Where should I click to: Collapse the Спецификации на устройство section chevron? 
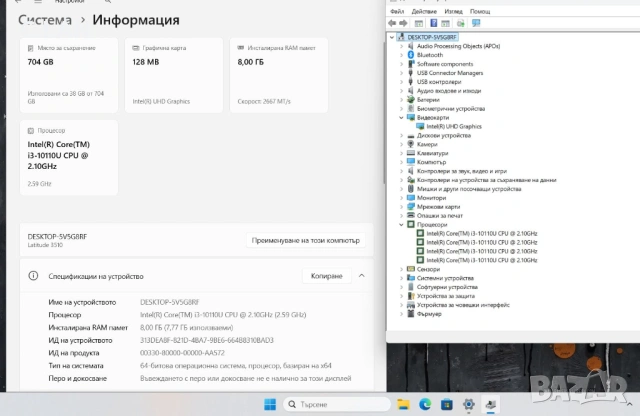click(362, 276)
